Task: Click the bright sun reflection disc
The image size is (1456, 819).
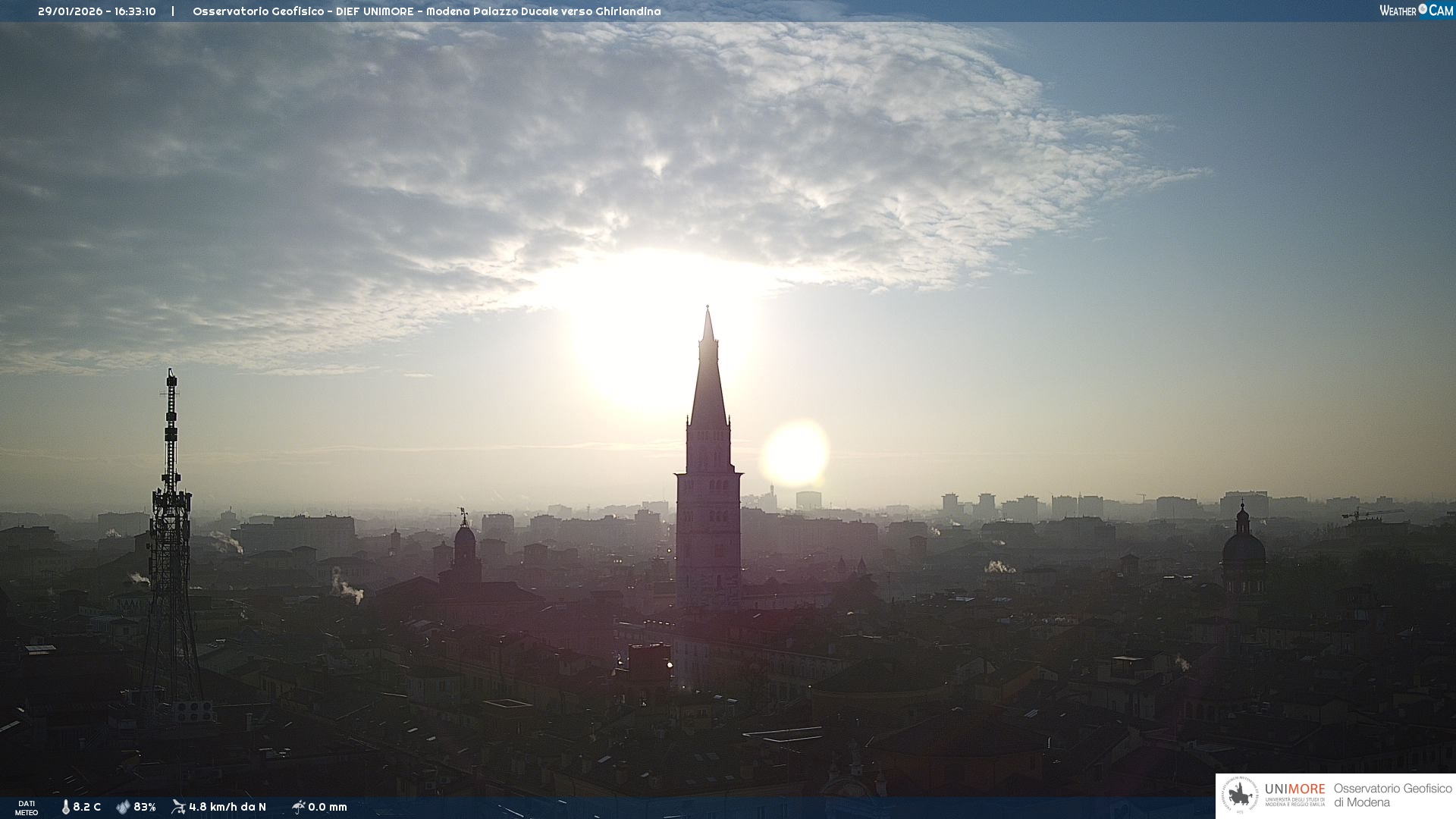Action: (x=795, y=453)
